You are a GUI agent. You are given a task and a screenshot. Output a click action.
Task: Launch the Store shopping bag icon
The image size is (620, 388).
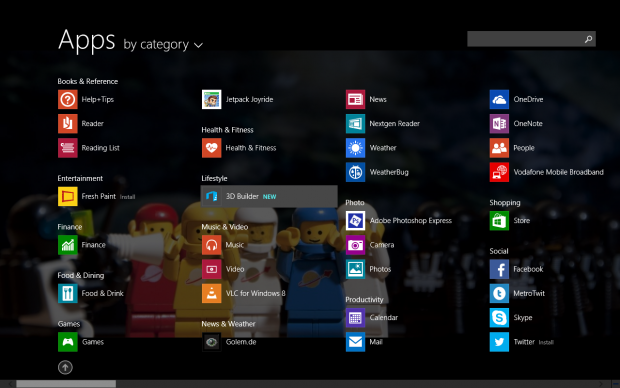(x=499, y=220)
